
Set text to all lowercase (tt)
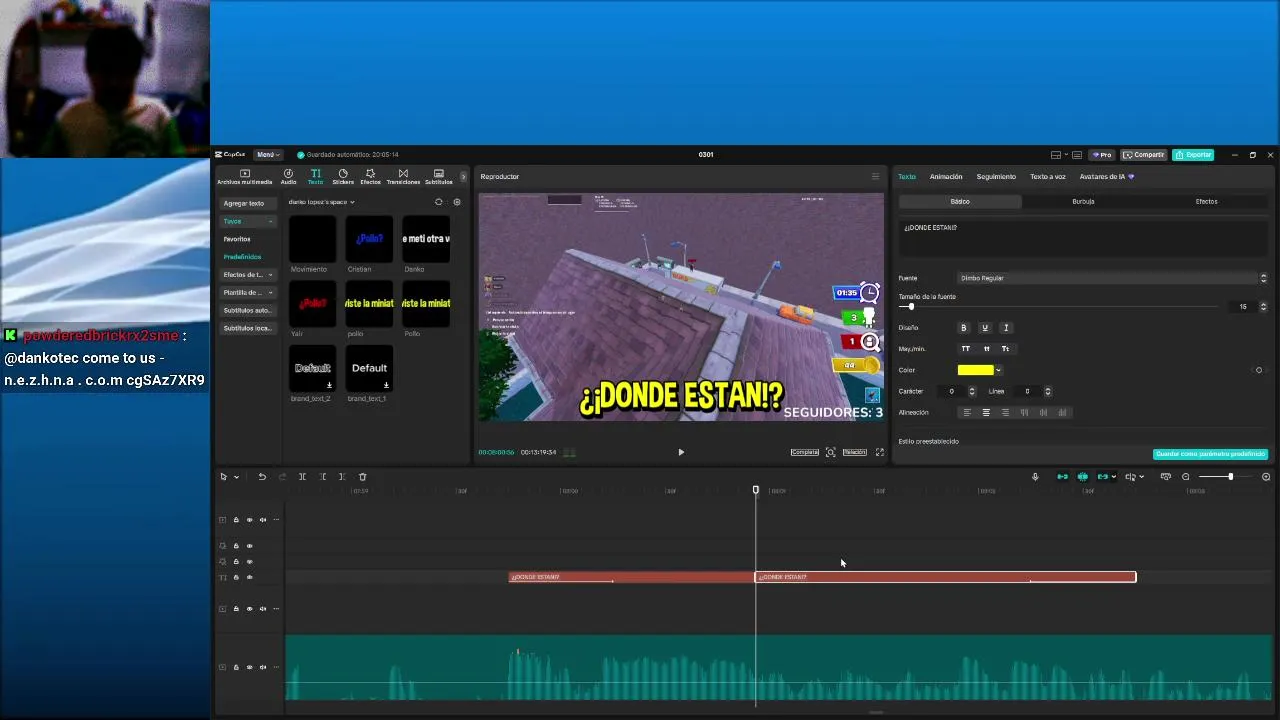(987, 349)
